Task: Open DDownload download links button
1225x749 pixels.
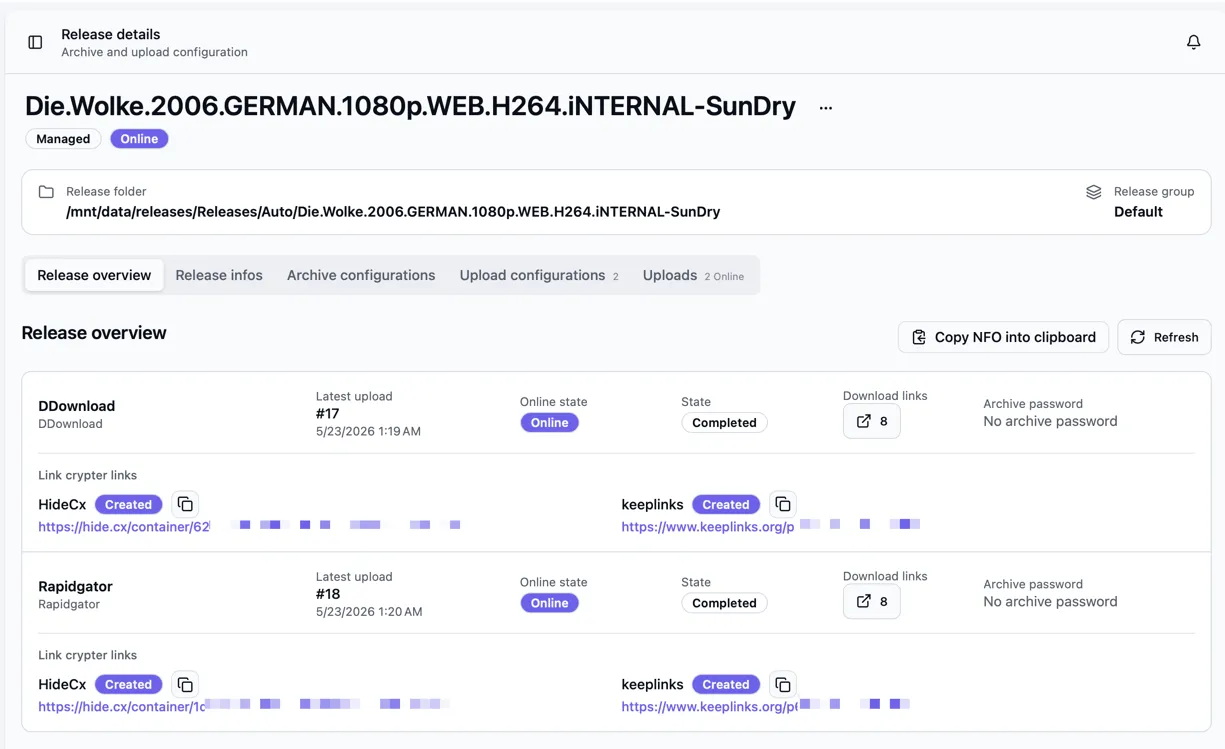Action: [871, 421]
